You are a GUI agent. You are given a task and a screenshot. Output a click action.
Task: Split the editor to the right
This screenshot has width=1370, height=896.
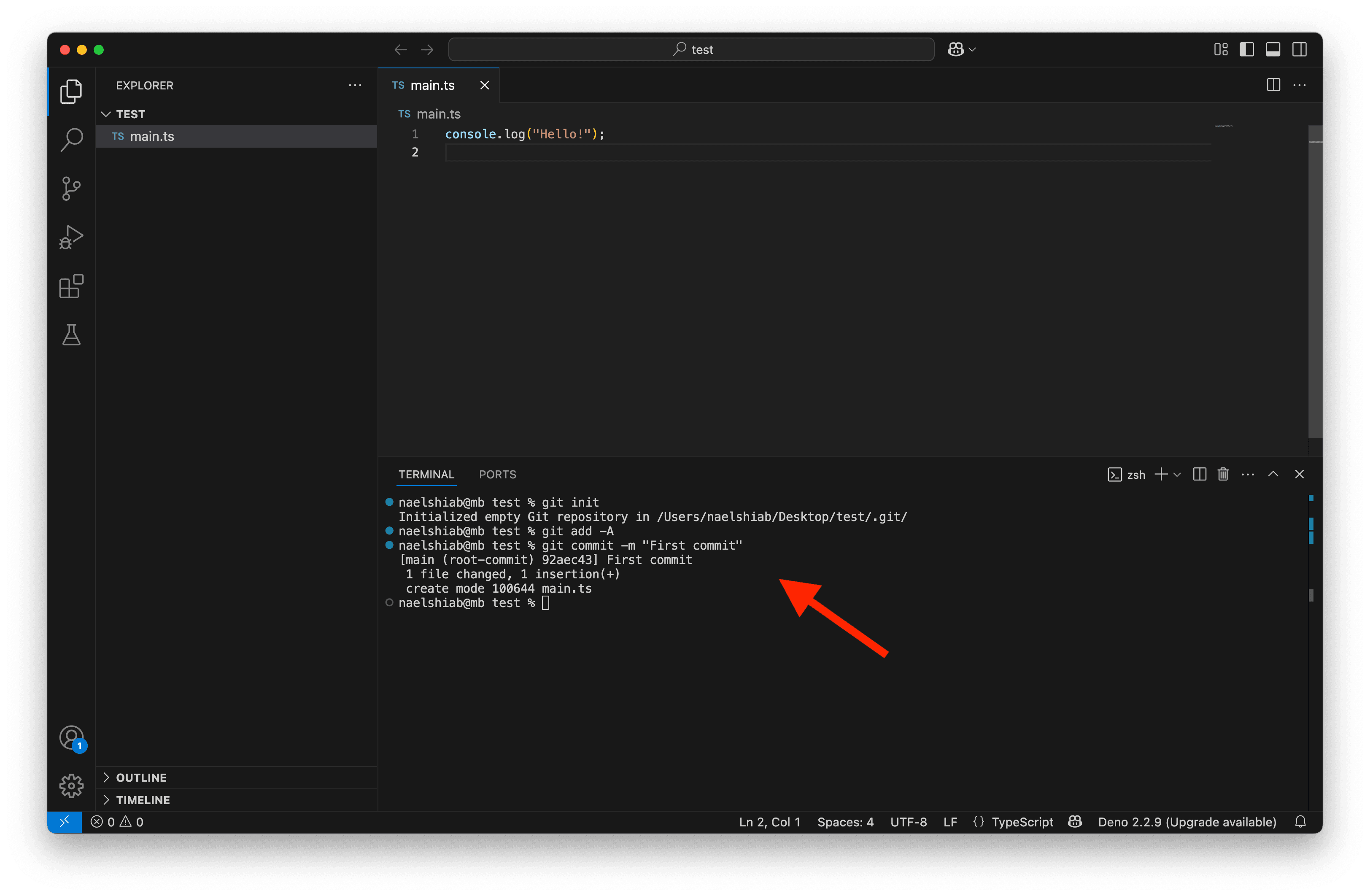click(1273, 85)
